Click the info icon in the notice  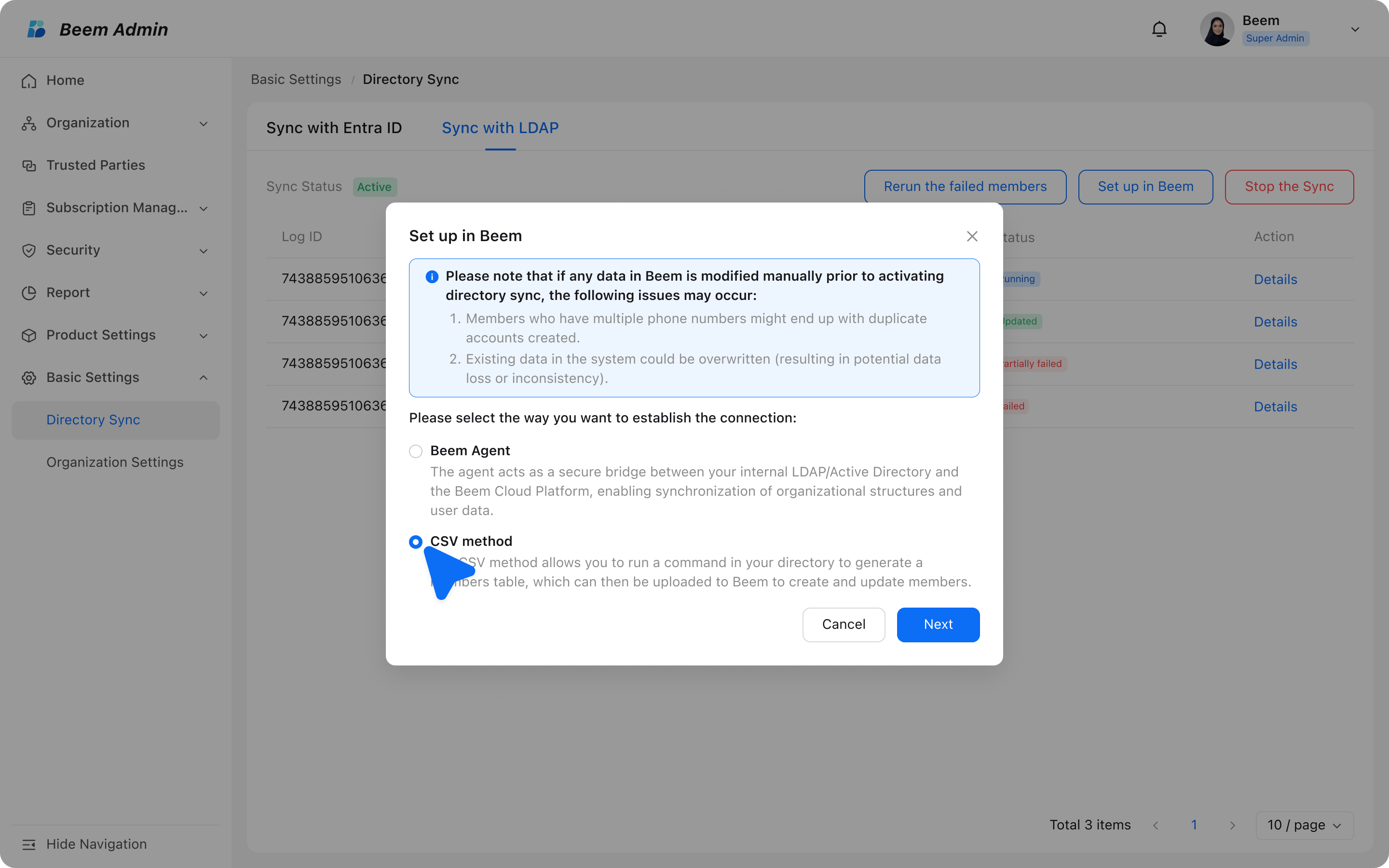pos(432,277)
